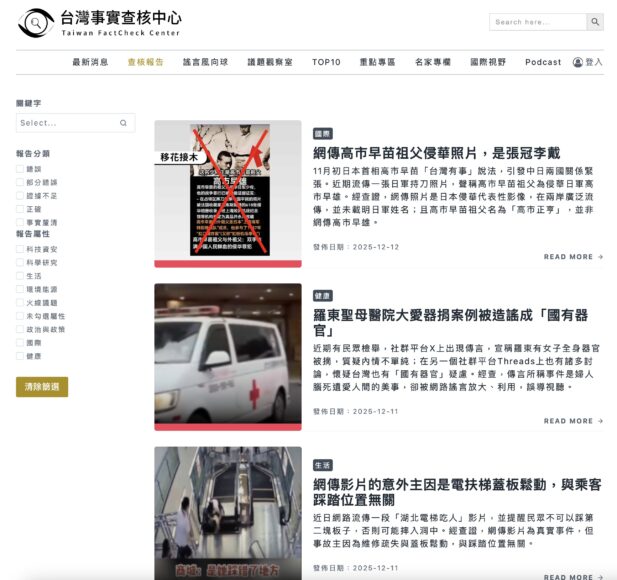The height and width of the screenshot is (580, 617).
Task: Go to the TOP10 nav item
Action: 326,62
